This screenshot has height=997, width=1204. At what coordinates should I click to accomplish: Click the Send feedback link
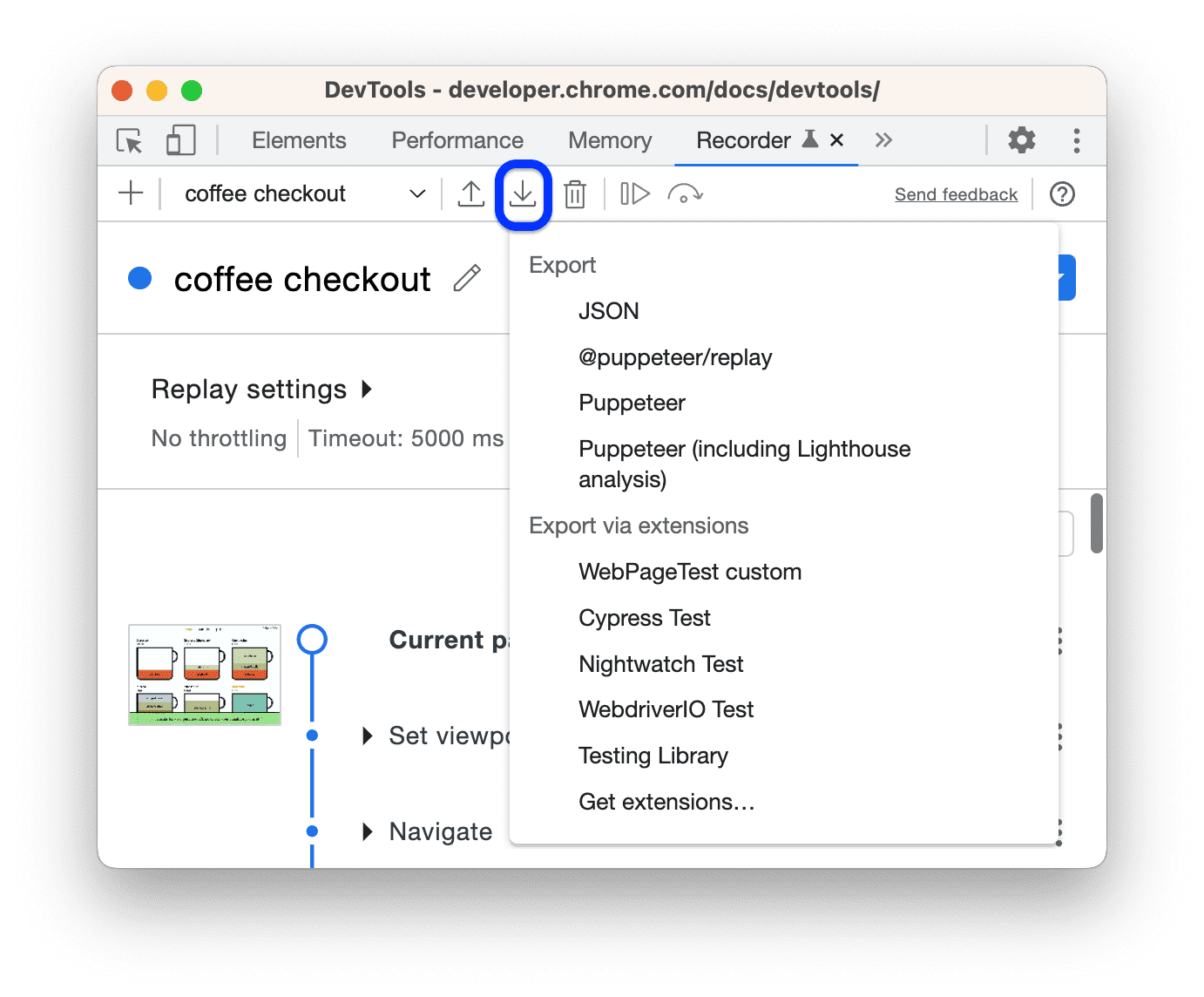(956, 193)
